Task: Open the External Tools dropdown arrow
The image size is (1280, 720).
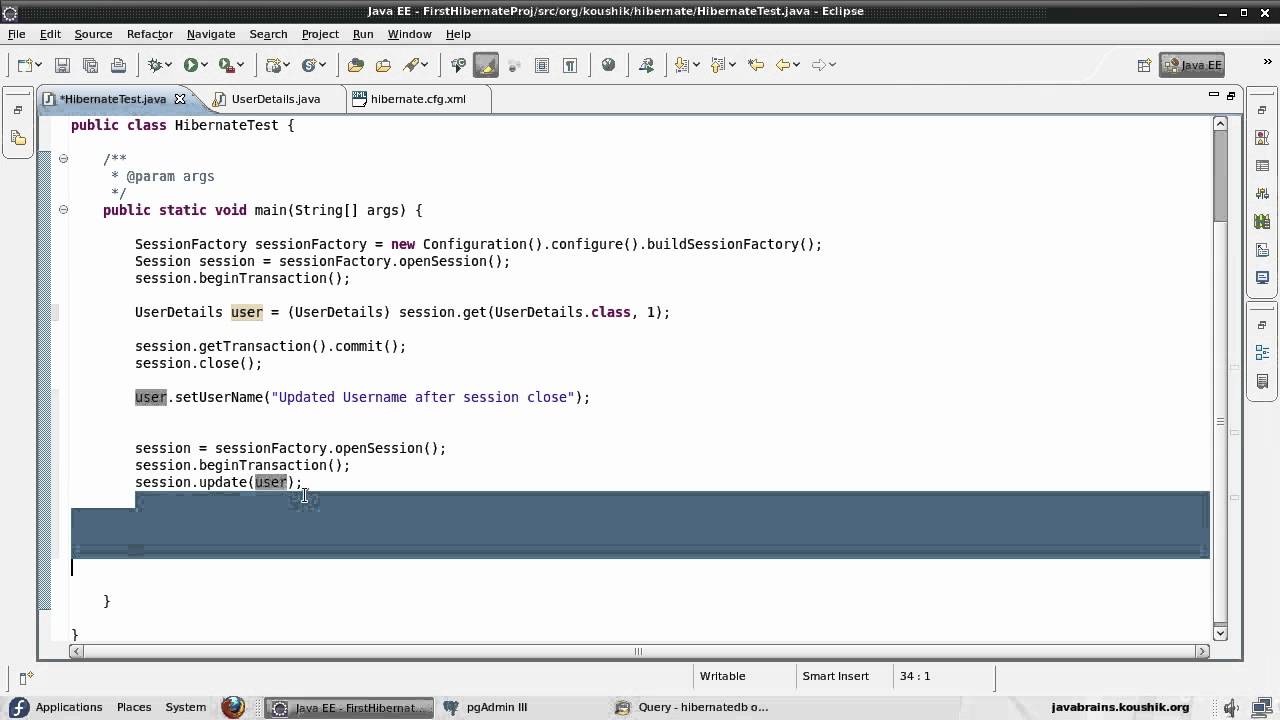Action: 241,65
